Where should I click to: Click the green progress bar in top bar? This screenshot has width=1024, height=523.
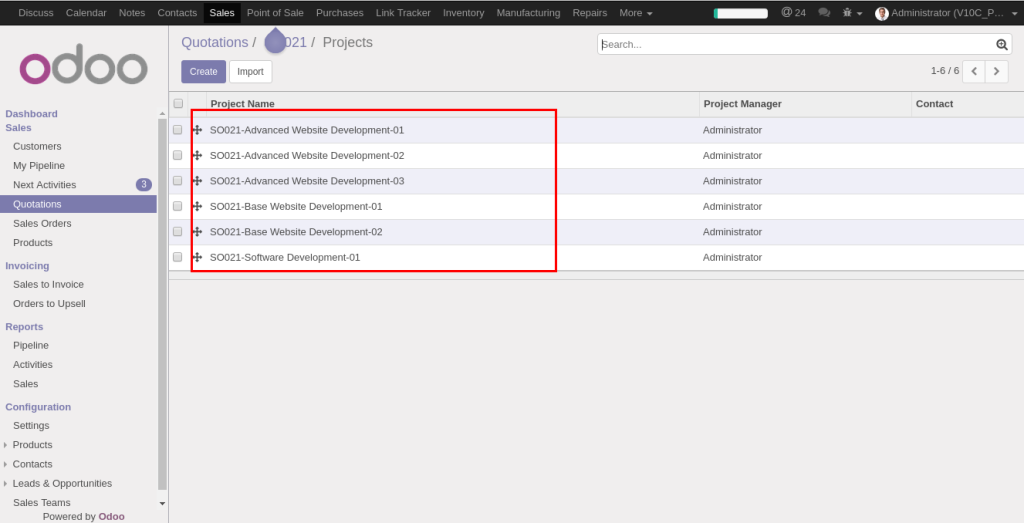(740, 13)
